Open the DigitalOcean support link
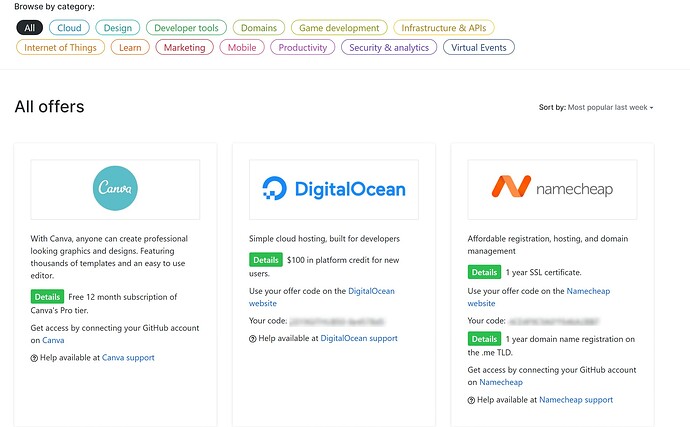Image resolution: width=690 pixels, height=427 pixels. (x=359, y=338)
